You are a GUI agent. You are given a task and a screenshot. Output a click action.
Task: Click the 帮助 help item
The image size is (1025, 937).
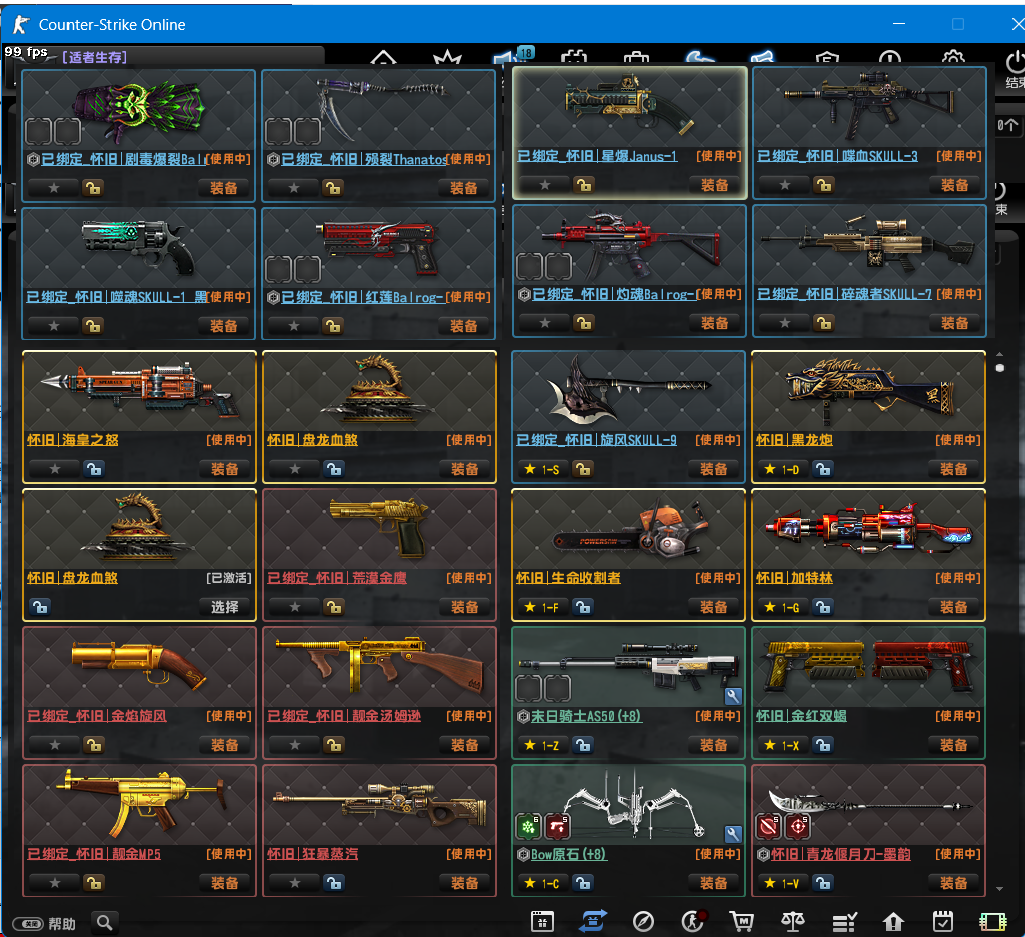tap(62, 923)
